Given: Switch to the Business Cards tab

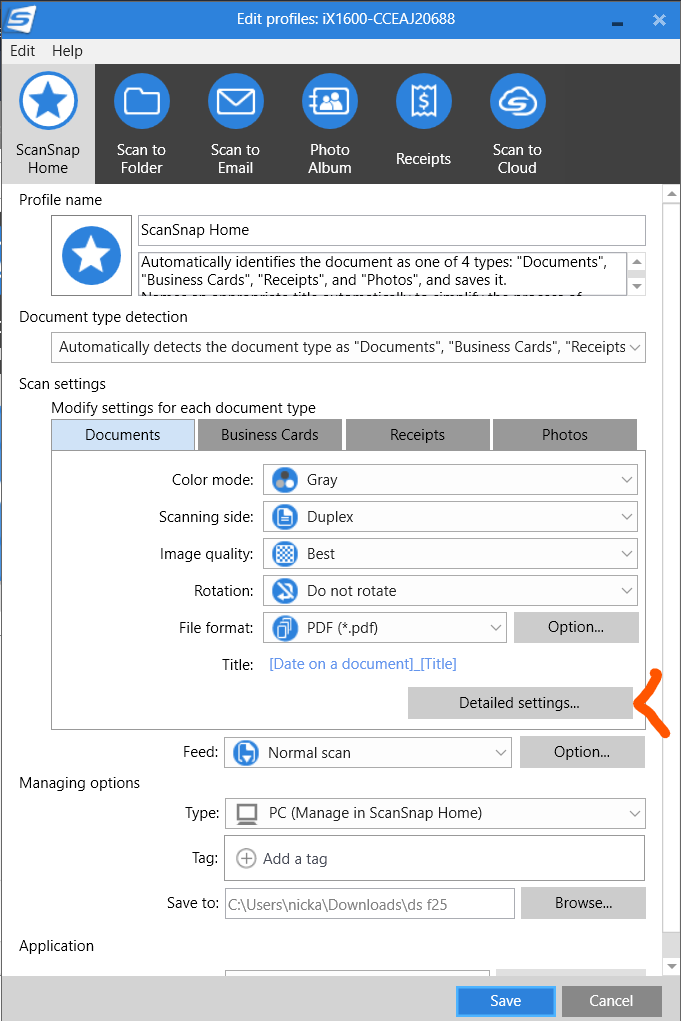Looking at the screenshot, I should [x=269, y=435].
